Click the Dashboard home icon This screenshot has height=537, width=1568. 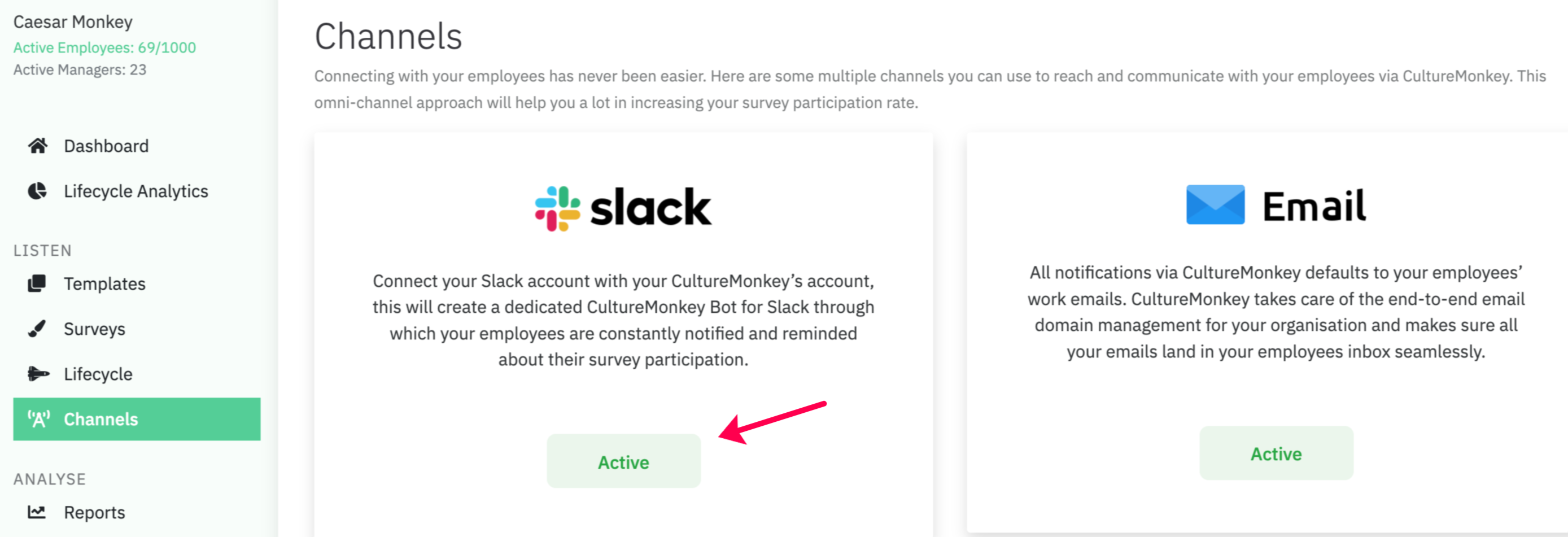click(38, 146)
